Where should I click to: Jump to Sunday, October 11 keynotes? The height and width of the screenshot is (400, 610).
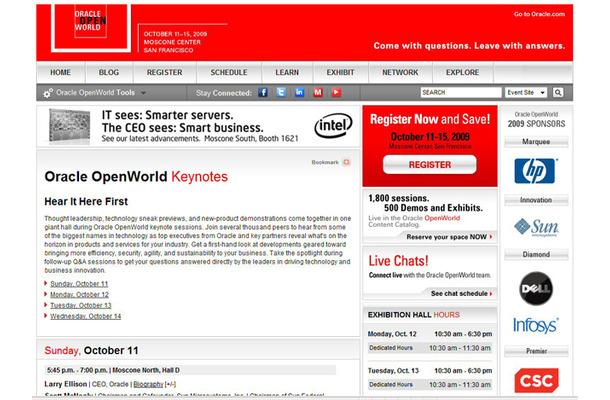pos(79,284)
